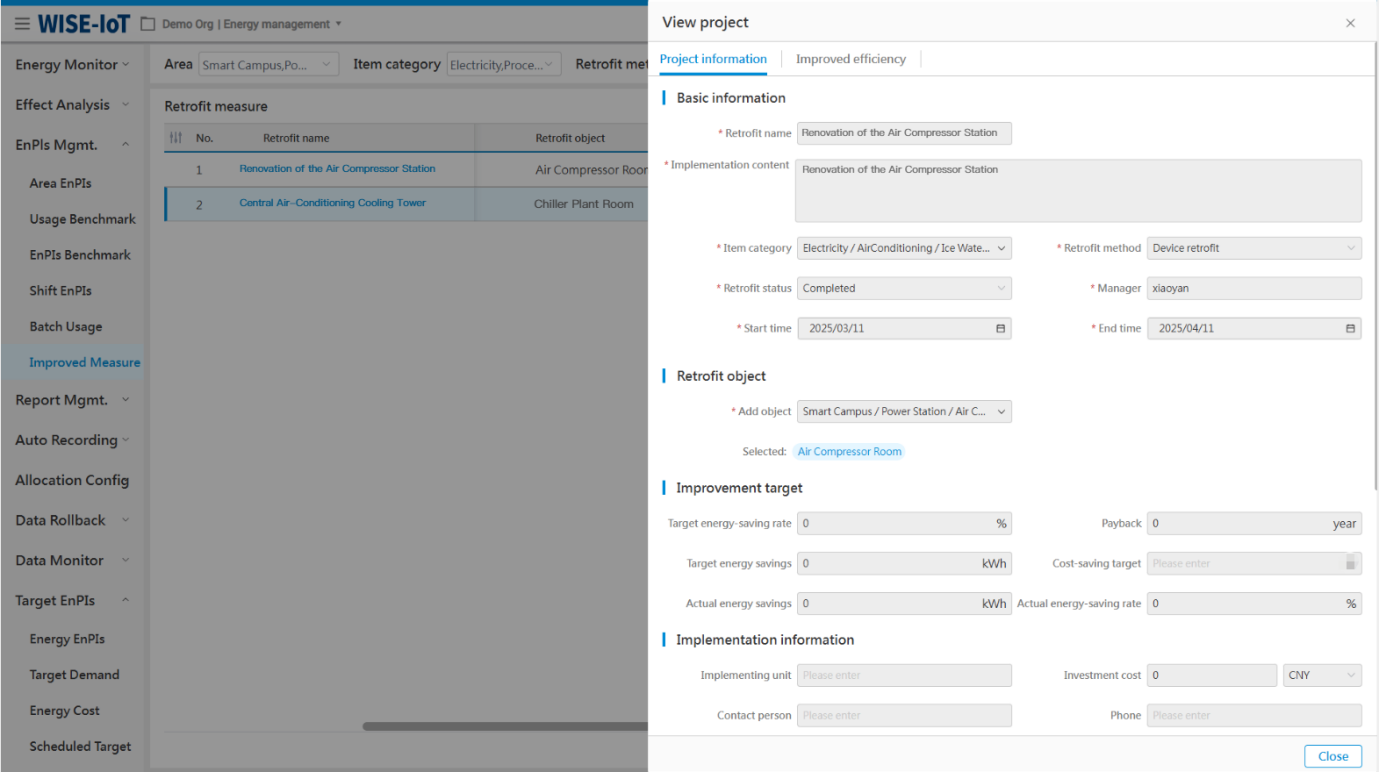Open the Start time calendar icon
This screenshot has width=1379, height=772.
[1000, 328]
